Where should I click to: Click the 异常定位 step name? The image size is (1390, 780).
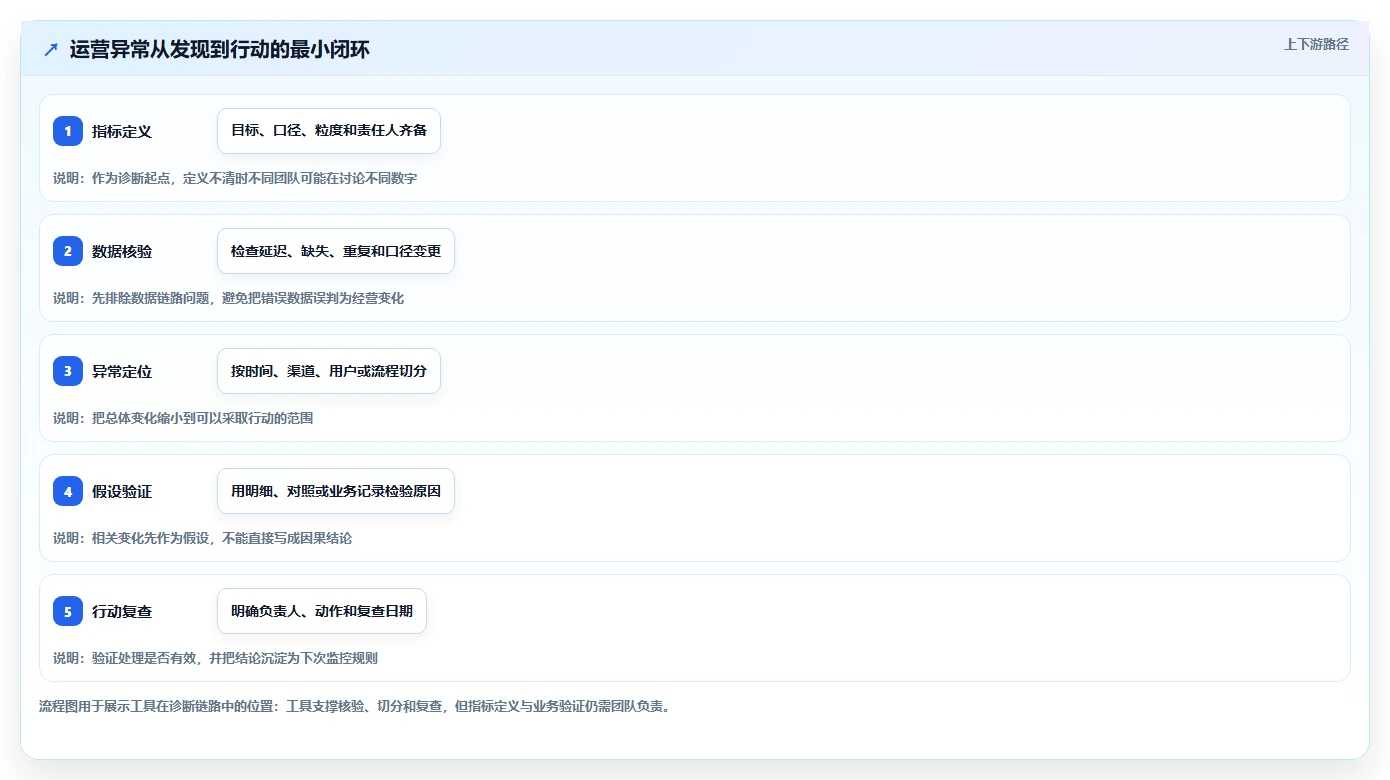click(x=122, y=371)
